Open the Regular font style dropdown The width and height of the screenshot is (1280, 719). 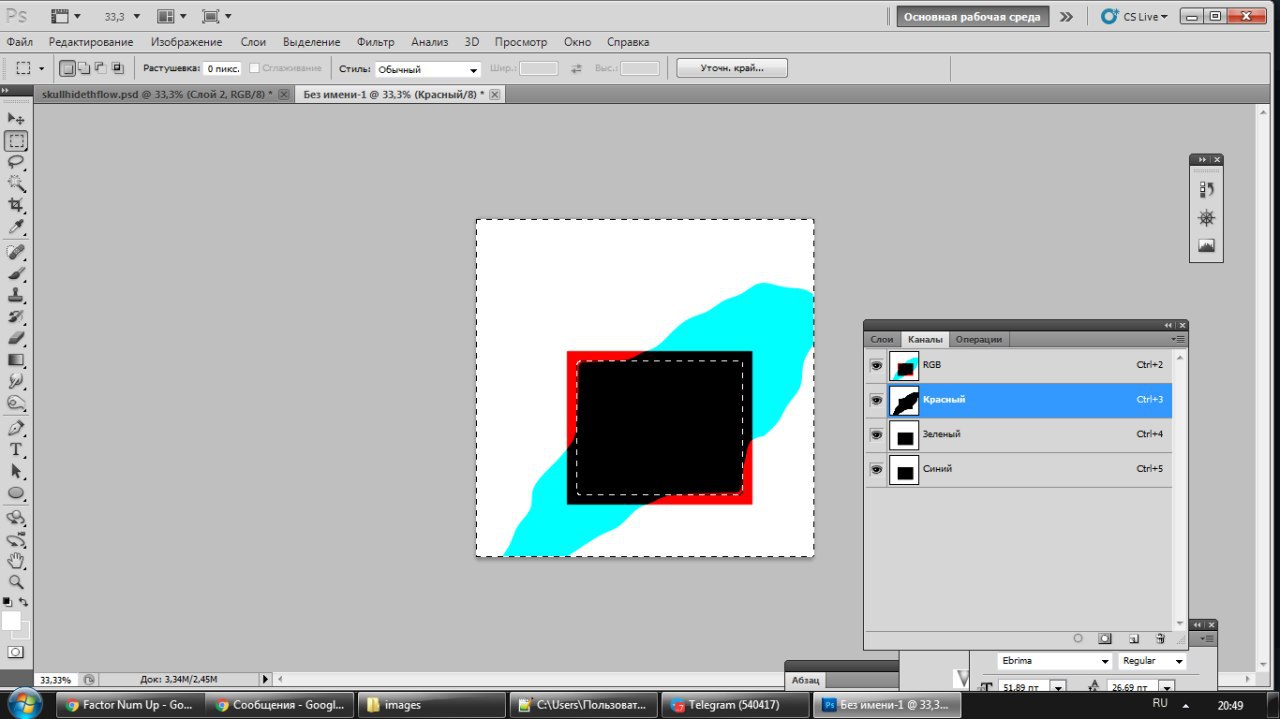(1152, 661)
